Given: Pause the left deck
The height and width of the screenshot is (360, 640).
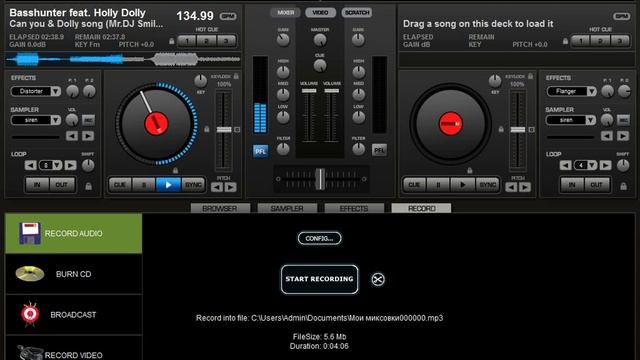Looking at the screenshot, I should click(x=144, y=185).
